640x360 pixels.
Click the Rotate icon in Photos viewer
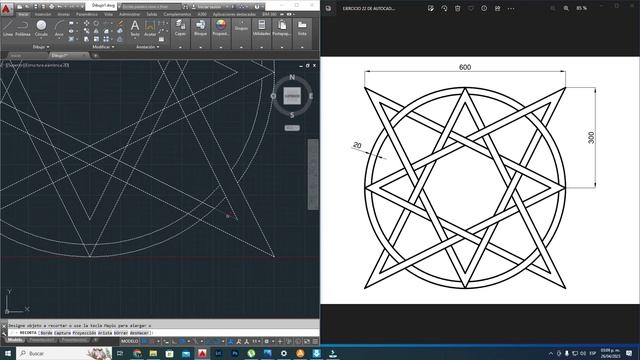pos(444,8)
